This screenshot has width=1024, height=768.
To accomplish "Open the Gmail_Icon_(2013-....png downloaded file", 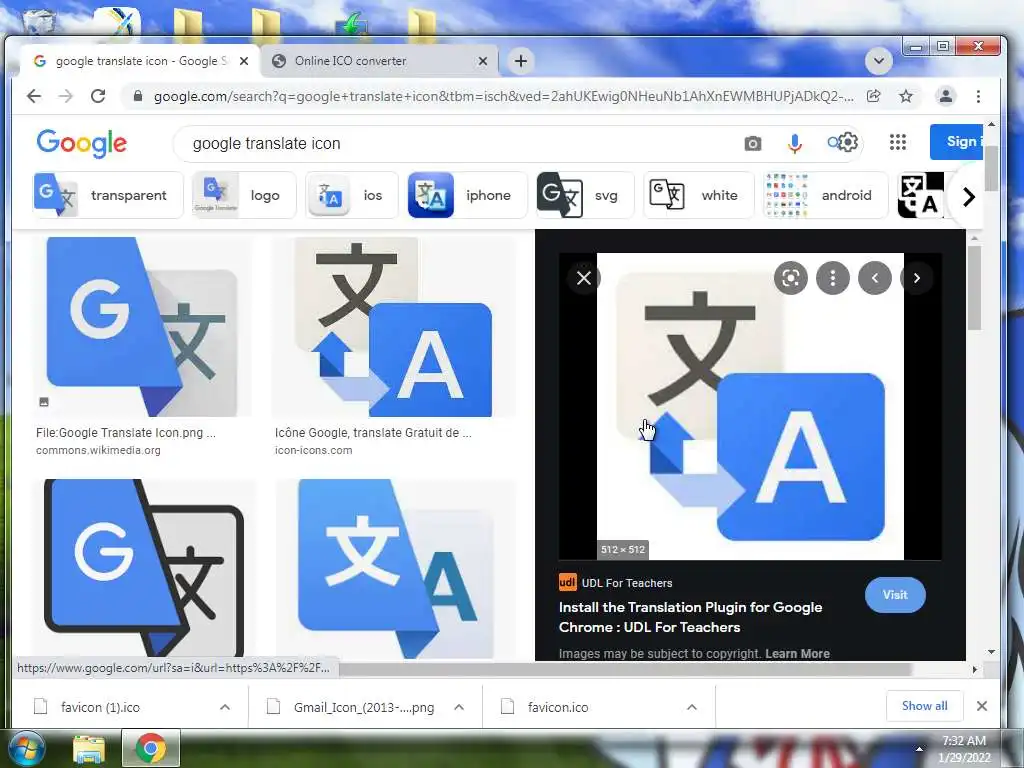I will (363, 707).
